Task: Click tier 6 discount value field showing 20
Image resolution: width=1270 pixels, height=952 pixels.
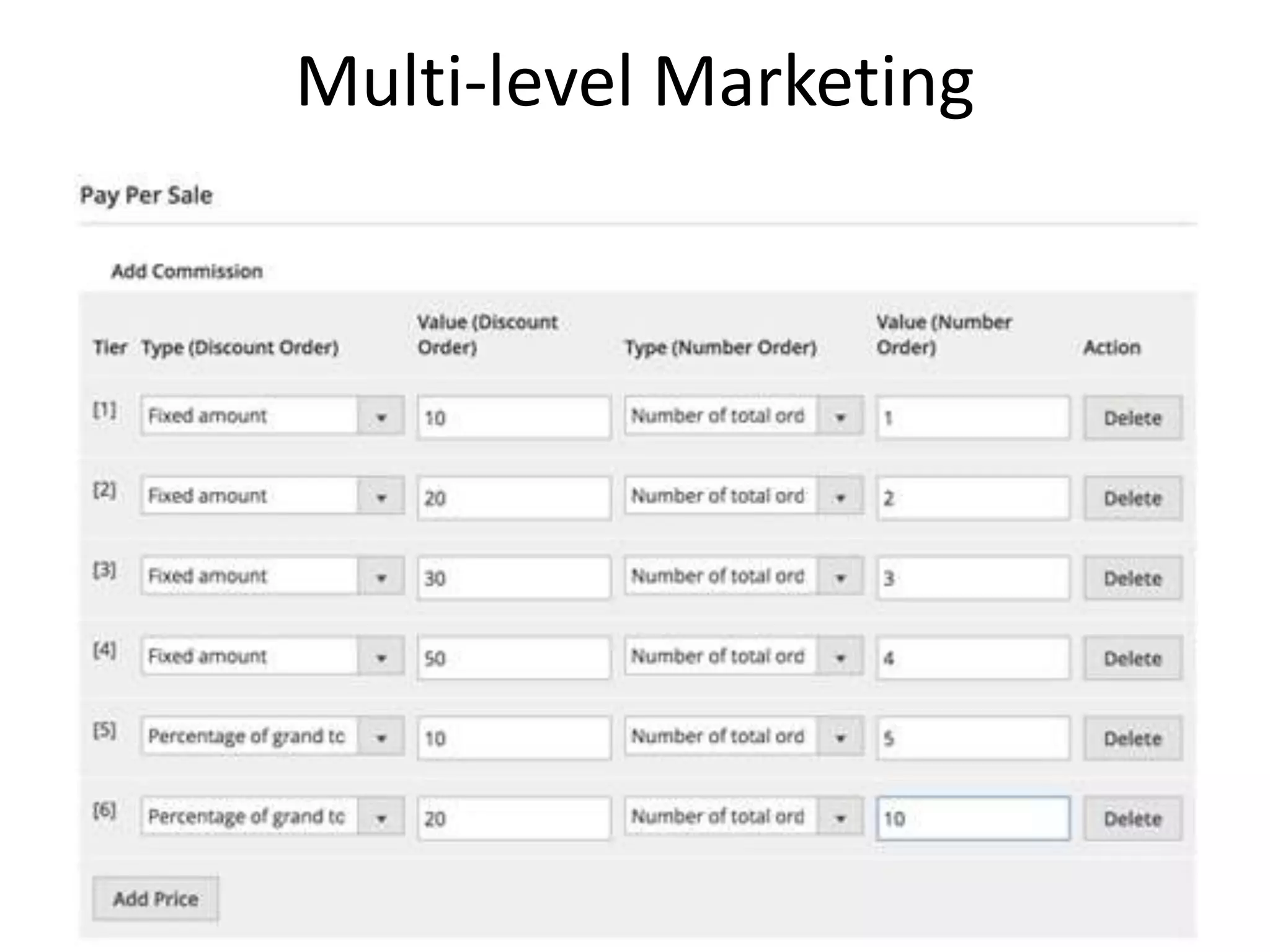Action: tap(514, 819)
